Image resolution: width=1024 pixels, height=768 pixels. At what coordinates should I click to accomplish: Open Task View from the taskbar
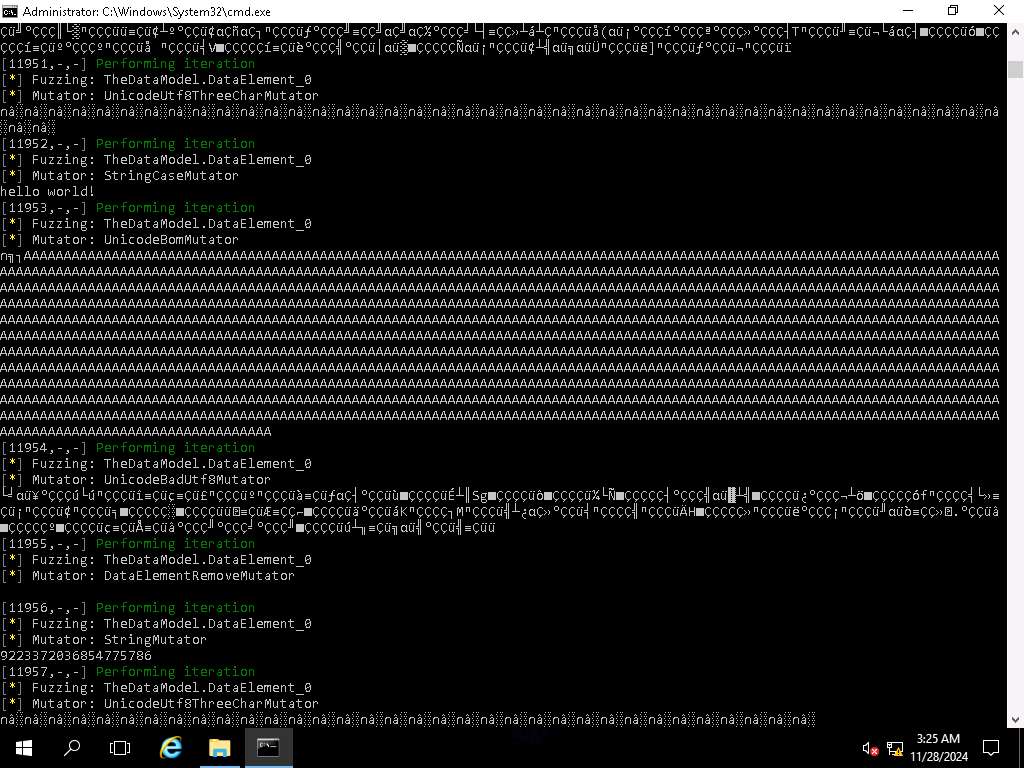pos(120,747)
